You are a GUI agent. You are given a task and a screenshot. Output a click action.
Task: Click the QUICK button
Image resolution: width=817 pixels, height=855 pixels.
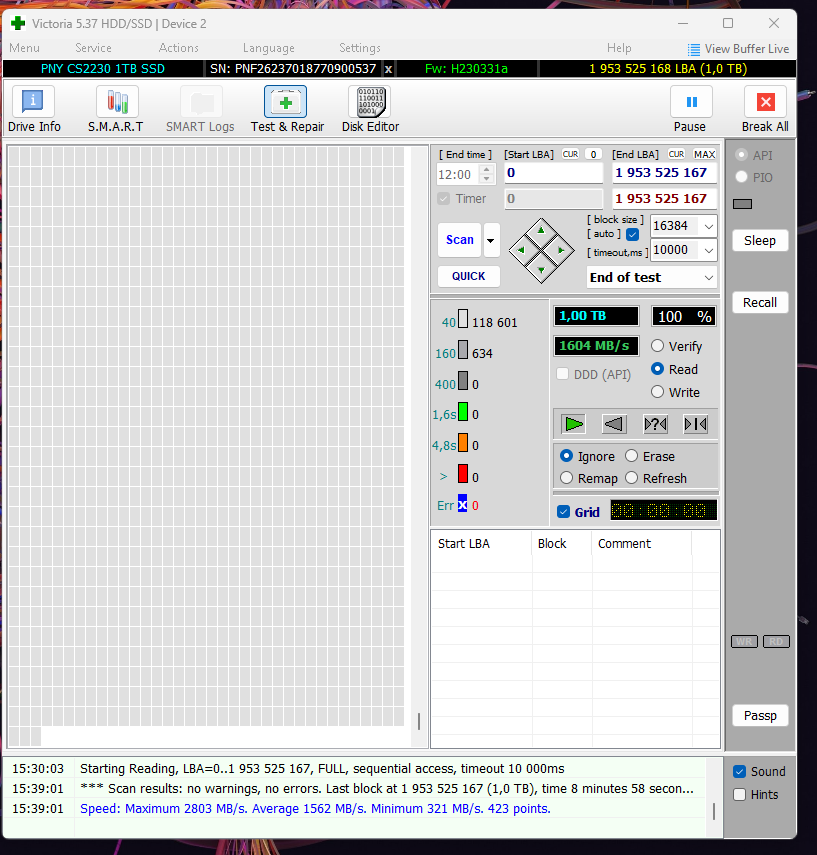[468, 276]
